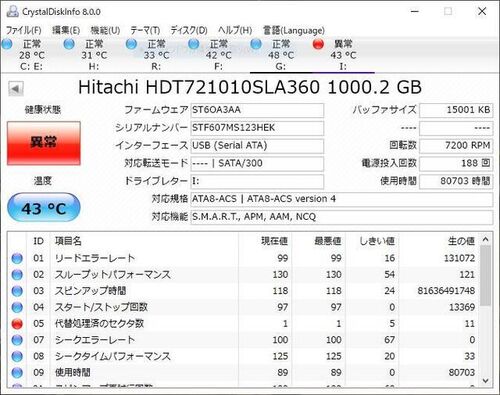Open the ディスク(D) menu
This screenshot has height=395, width=500.
tap(189, 31)
